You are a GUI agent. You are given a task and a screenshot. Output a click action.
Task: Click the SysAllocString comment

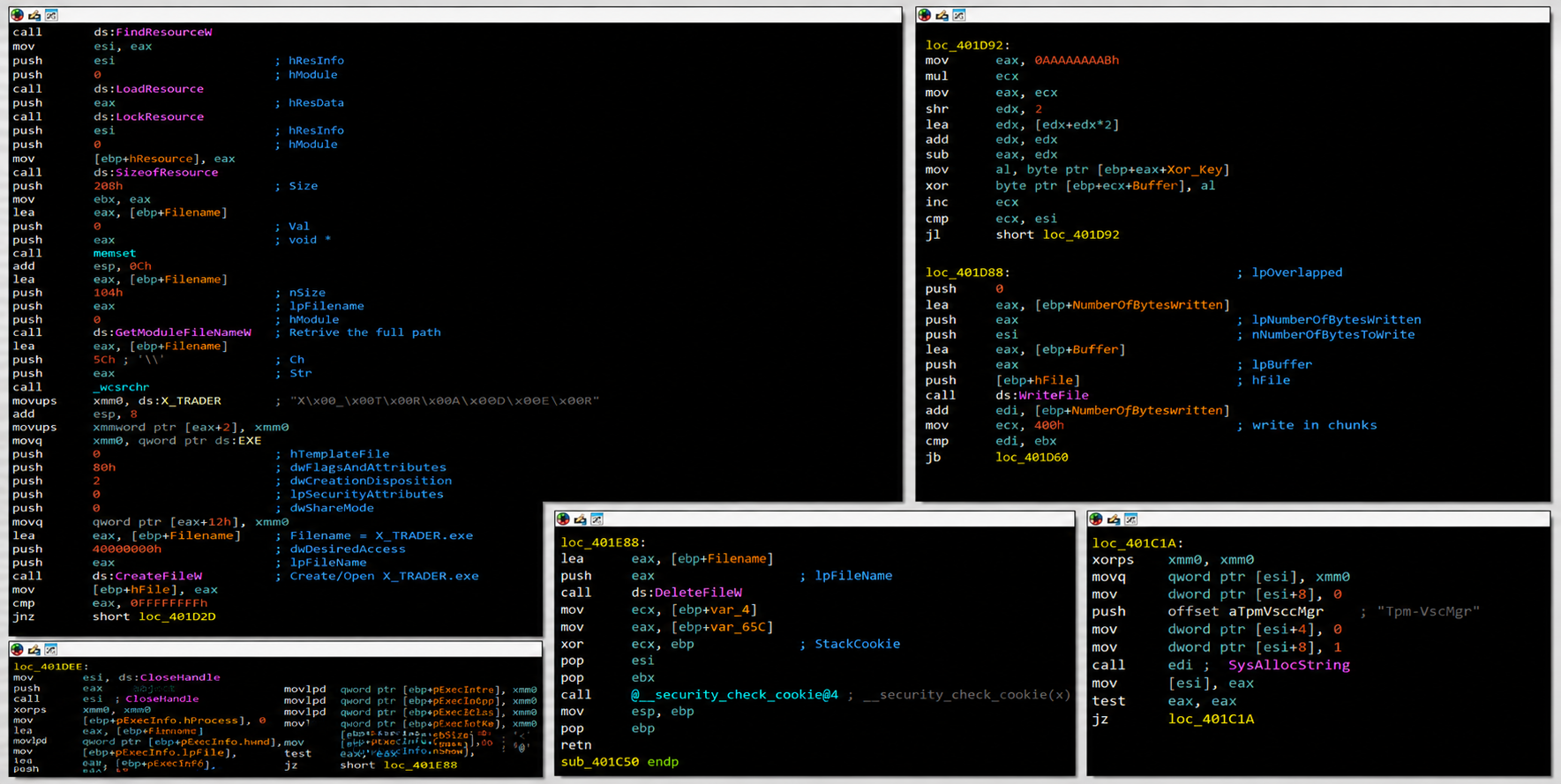click(1289, 665)
